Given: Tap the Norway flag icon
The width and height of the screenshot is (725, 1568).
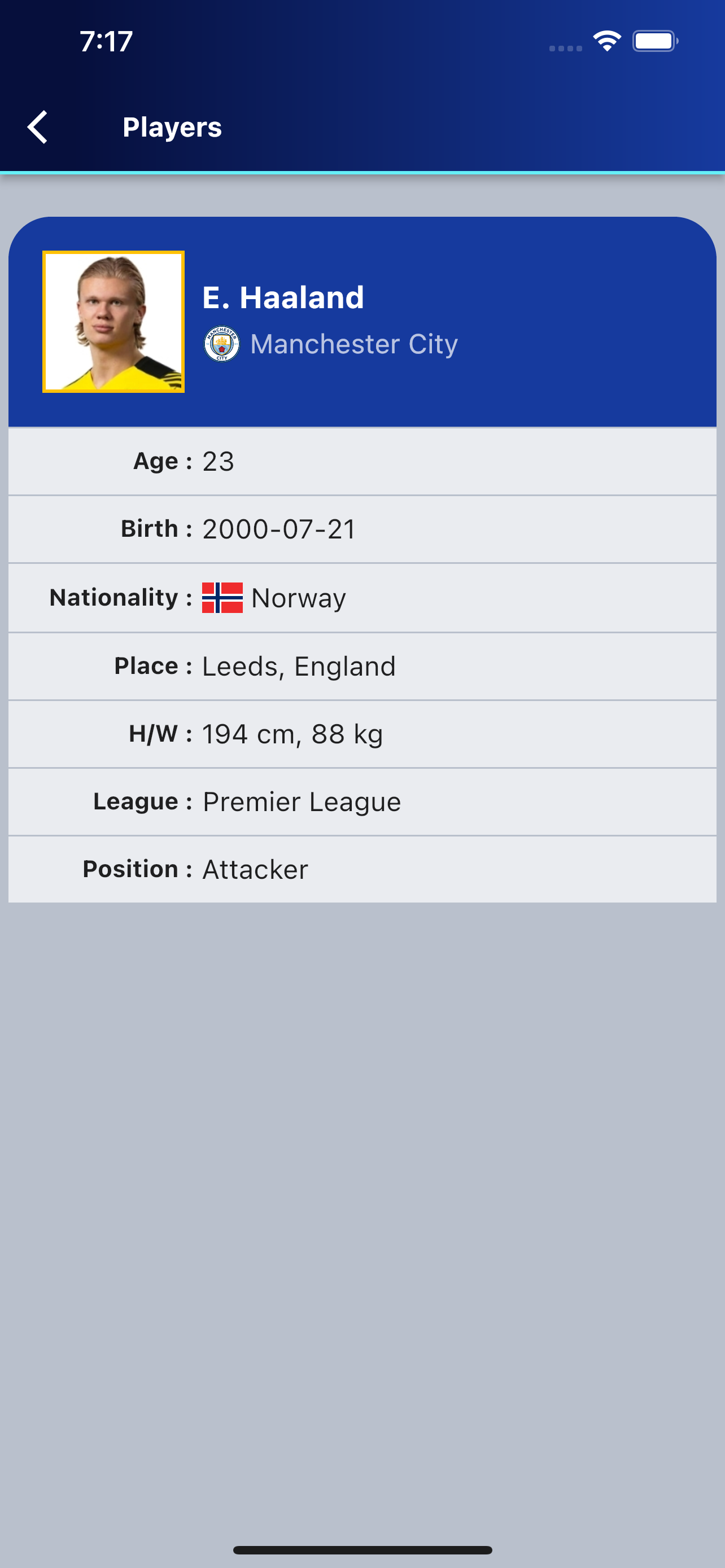Looking at the screenshot, I should point(222,598).
